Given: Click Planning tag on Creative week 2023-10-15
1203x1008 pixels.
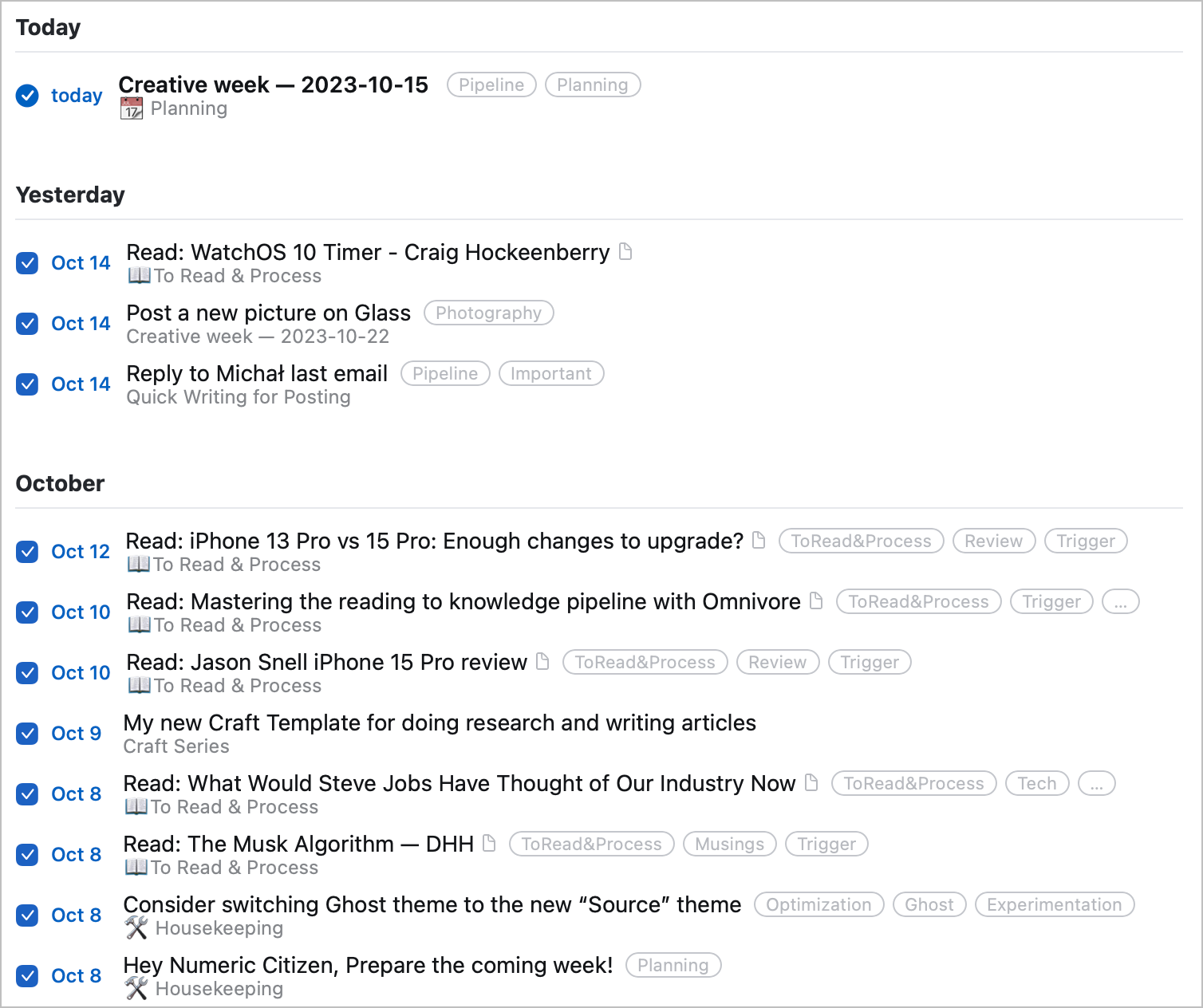Looking at the screenshot, I should [593, 85].
